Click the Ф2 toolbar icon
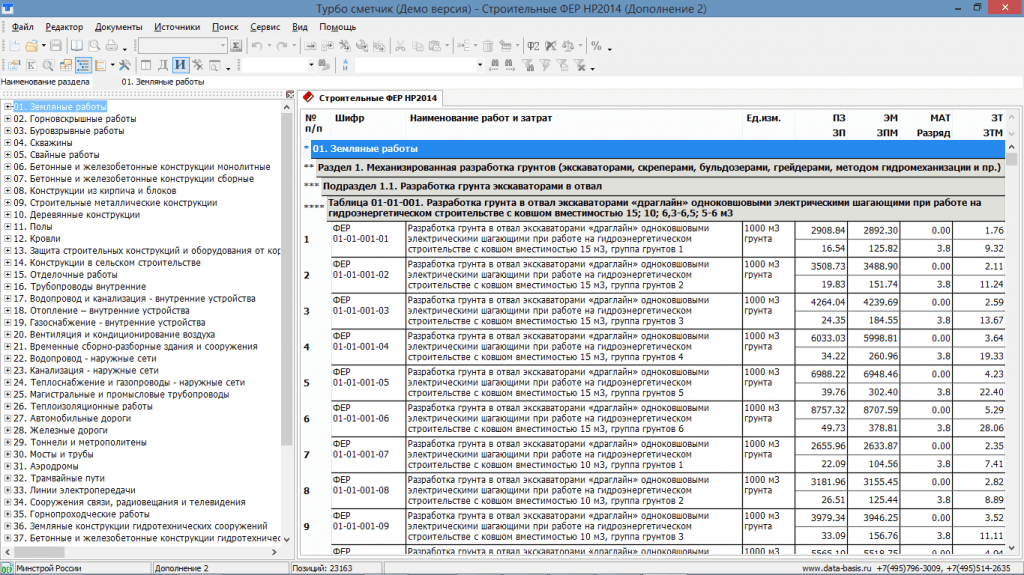Viewport: 1024px width, 575px height. click(533, 46)
